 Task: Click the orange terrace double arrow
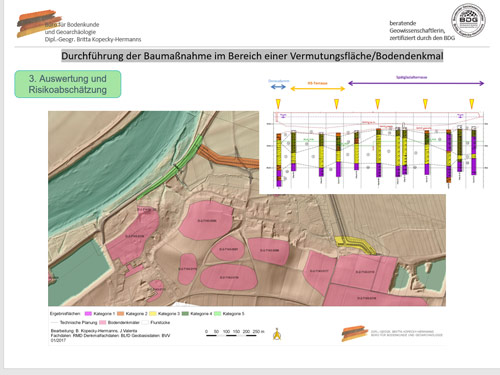318,89
